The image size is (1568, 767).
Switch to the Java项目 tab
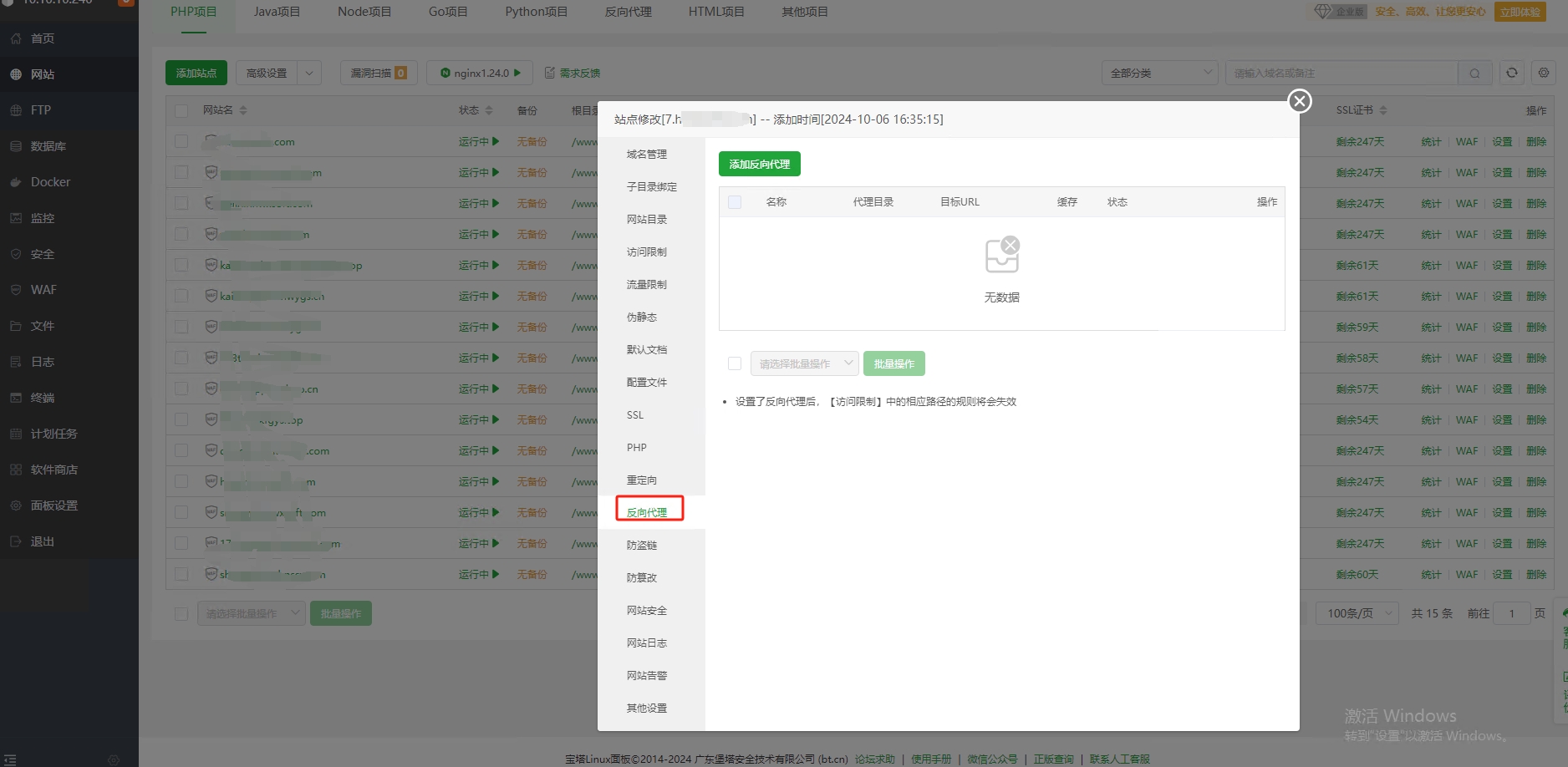[x=277, y=12]
